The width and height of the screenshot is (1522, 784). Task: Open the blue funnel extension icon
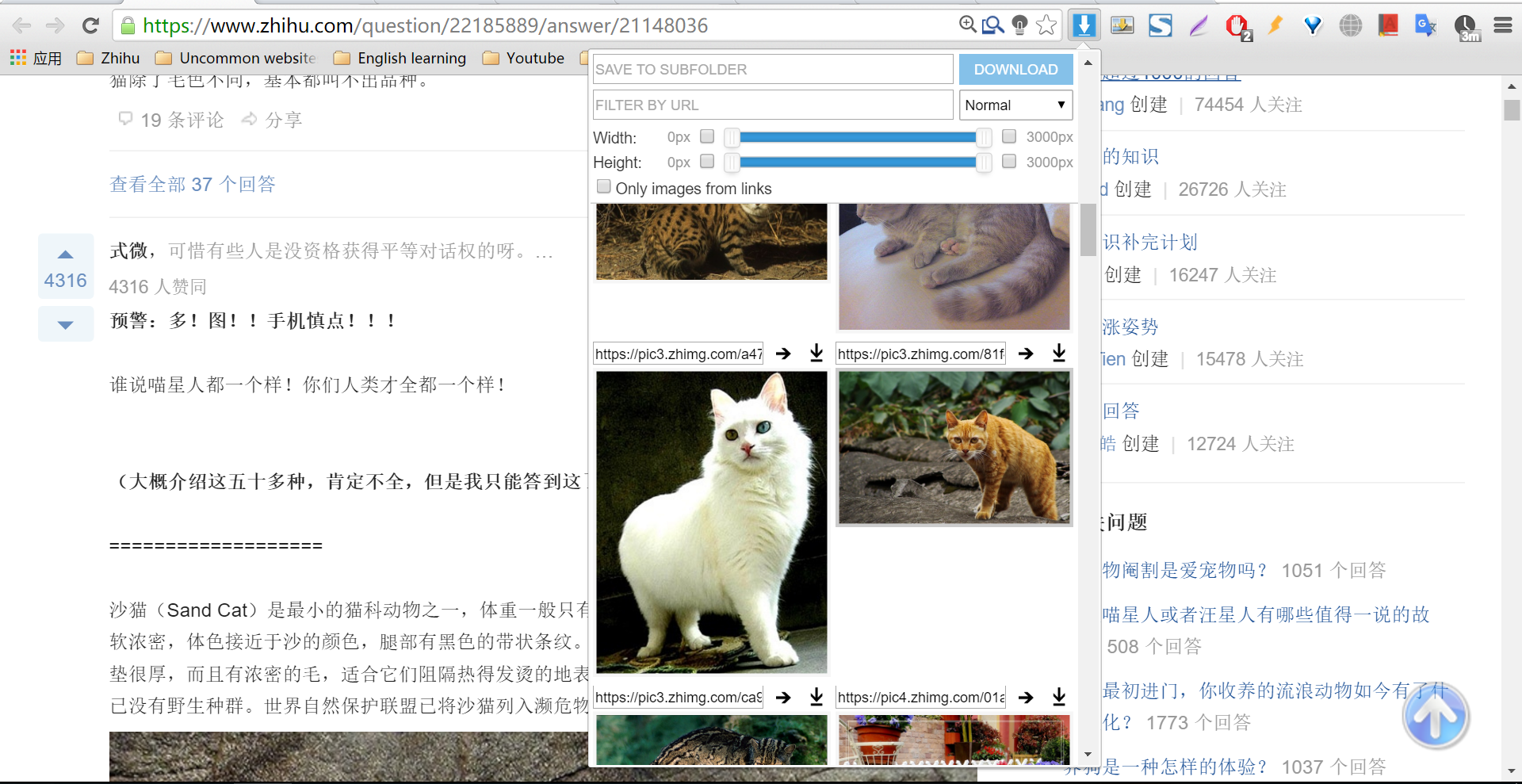(1314, 26)
